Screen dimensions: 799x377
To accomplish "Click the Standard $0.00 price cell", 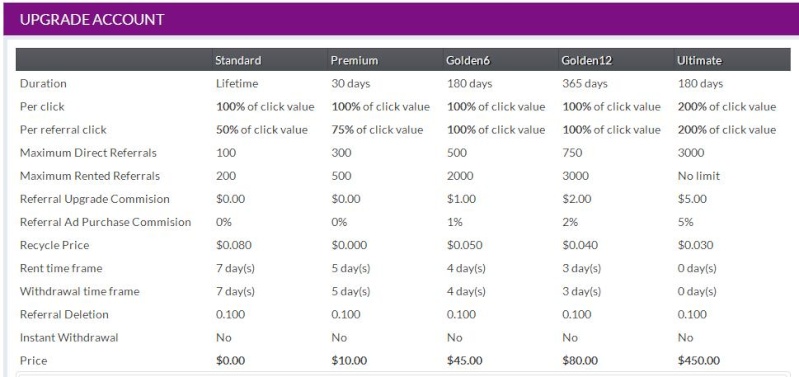I will click(x=230, y=361).
